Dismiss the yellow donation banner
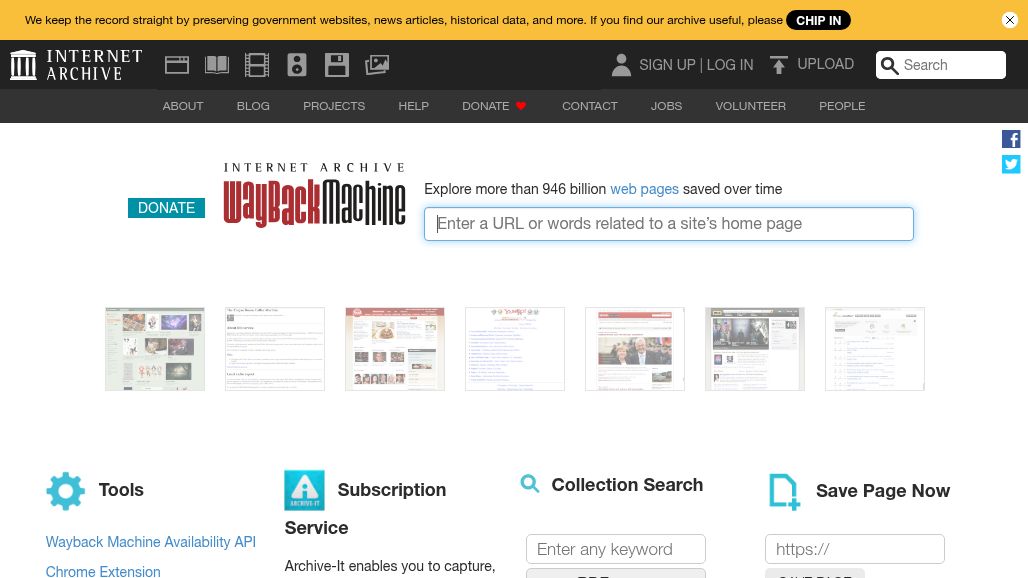The height and width of the screenshot is (578, 1028). tap(1010, 20)
